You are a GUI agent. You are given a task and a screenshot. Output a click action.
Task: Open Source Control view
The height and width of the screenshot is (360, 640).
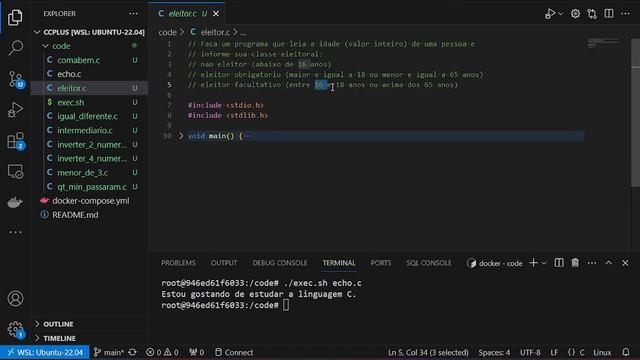[x=16, y=79]
